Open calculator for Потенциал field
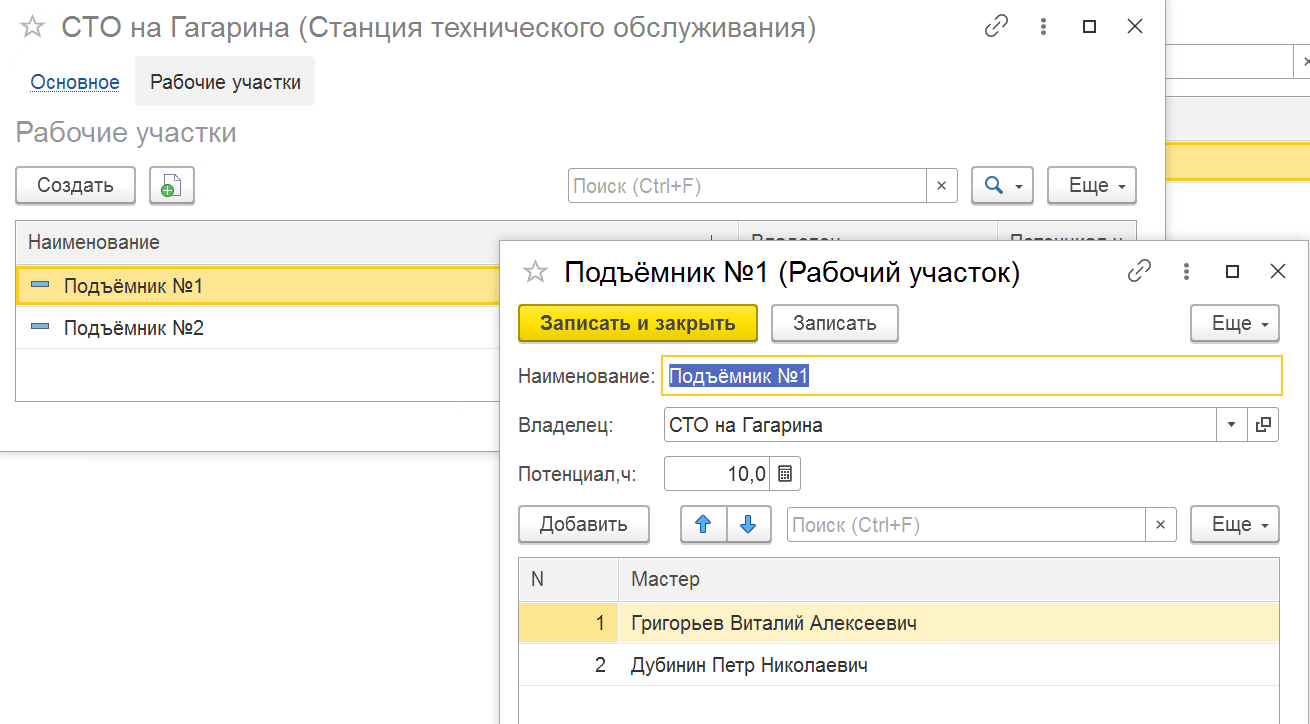Viewport: 1310px width, 724px height. click(x=785, y=474)
